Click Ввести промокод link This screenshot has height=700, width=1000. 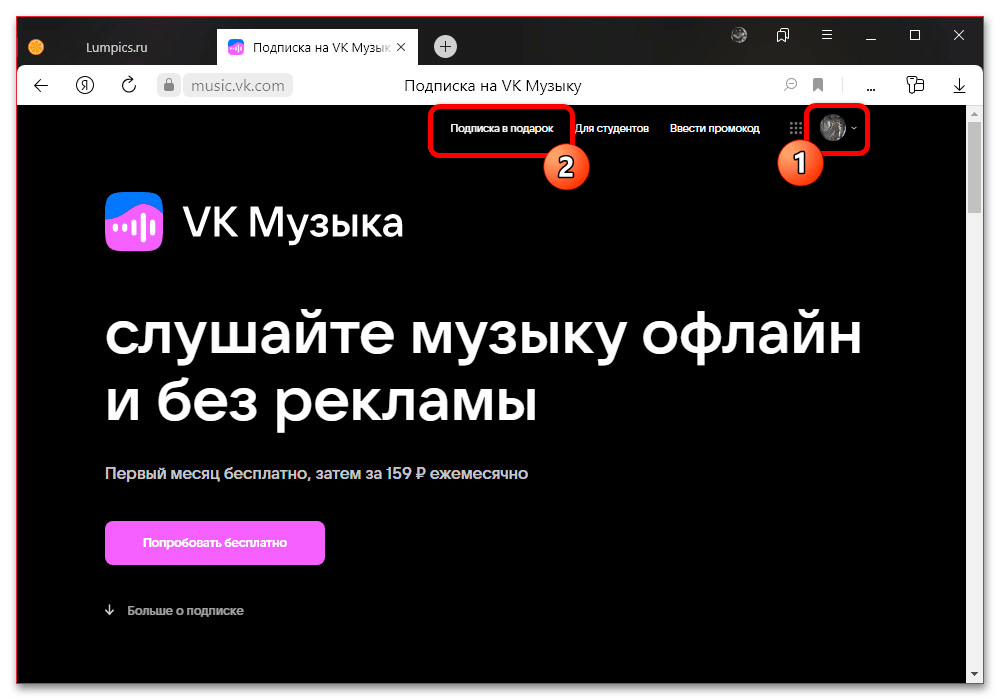coord(714,128)
